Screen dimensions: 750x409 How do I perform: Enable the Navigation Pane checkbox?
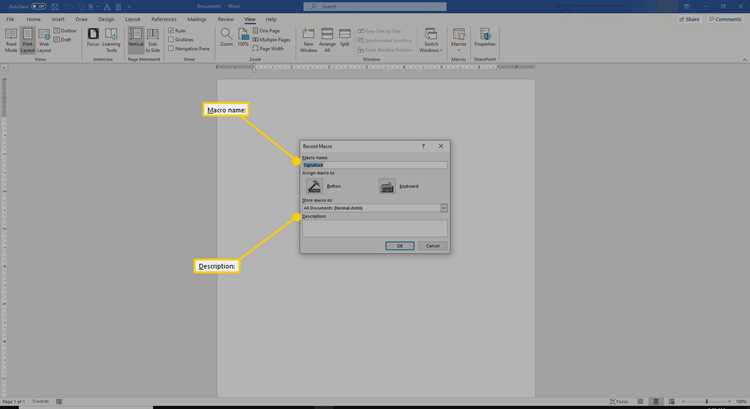pyautogui.click(x=171, y=48)
